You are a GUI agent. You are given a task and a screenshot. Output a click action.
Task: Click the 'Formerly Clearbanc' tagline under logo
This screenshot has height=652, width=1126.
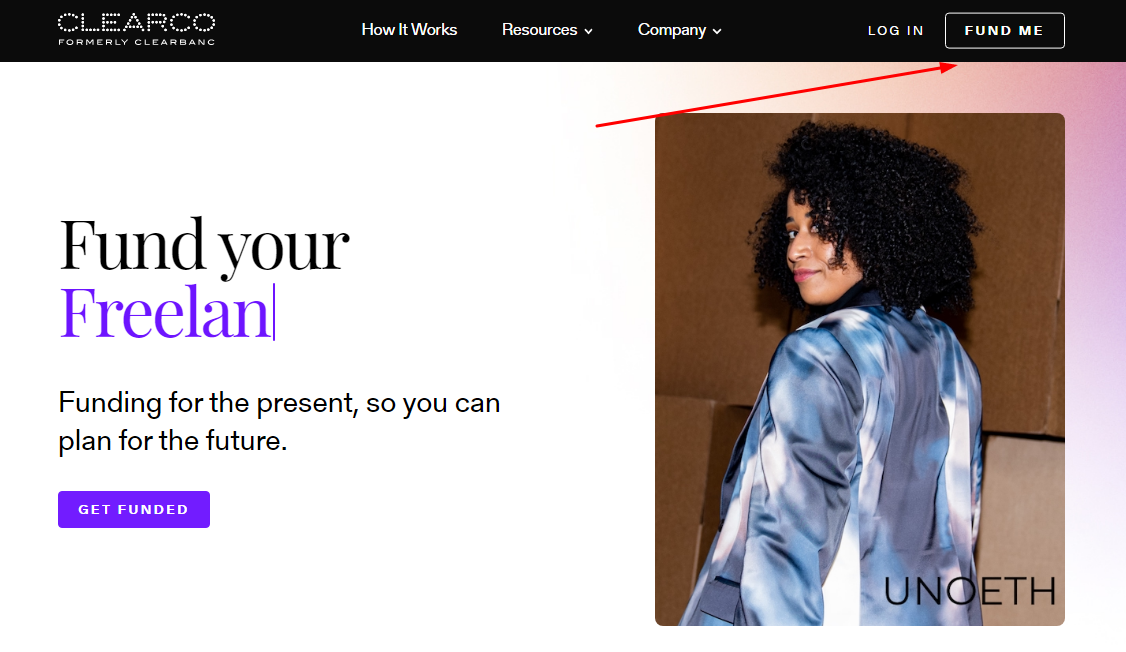point(136,42)
